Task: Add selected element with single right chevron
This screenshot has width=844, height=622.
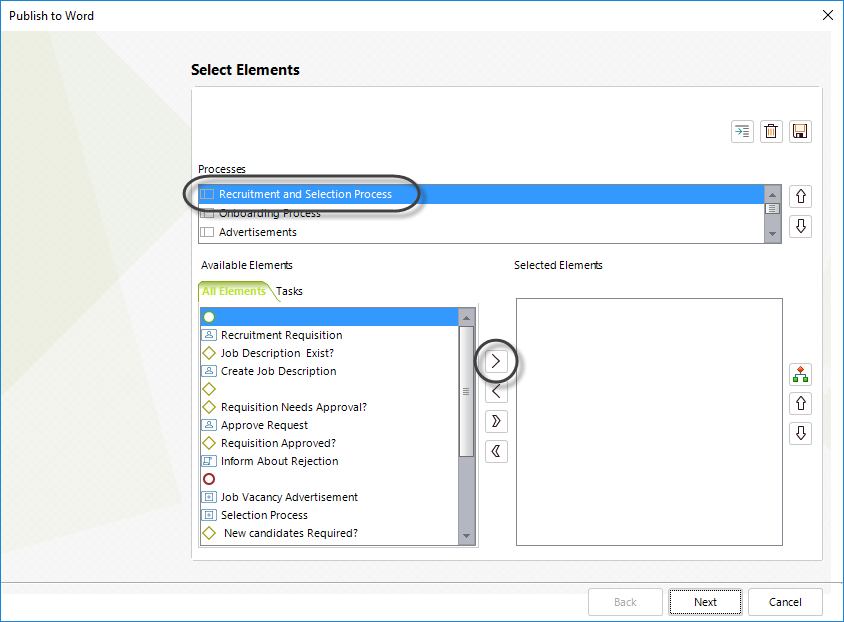Action: [x=496, y=361]
